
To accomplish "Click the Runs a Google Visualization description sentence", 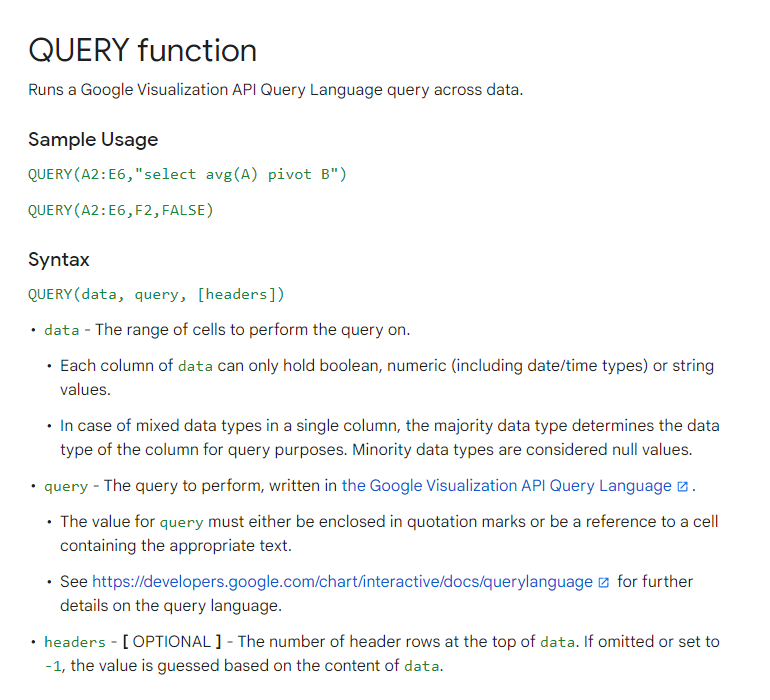I will tap(275, 90).
